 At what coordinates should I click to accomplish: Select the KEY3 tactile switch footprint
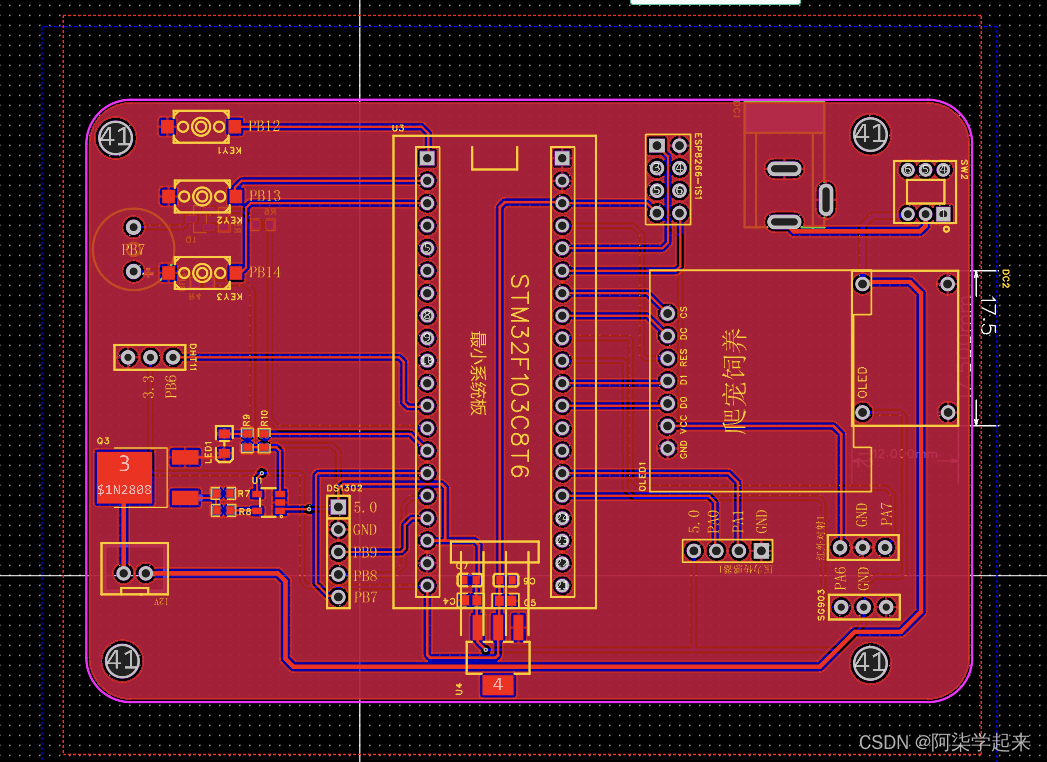[202, 272]
